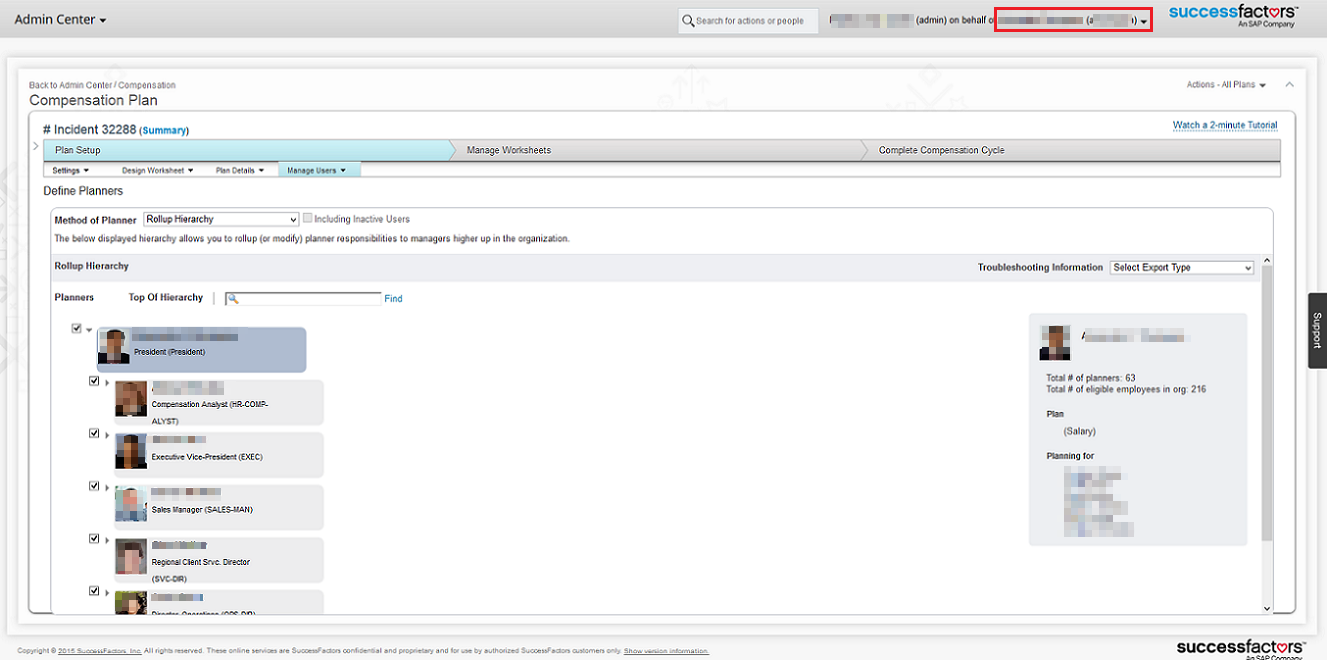The height and width of the screenshot is (660, 1327).
Task: Uncheck the Regional Client Srvc. Director checkbox
Action: (x=94, y=538)
